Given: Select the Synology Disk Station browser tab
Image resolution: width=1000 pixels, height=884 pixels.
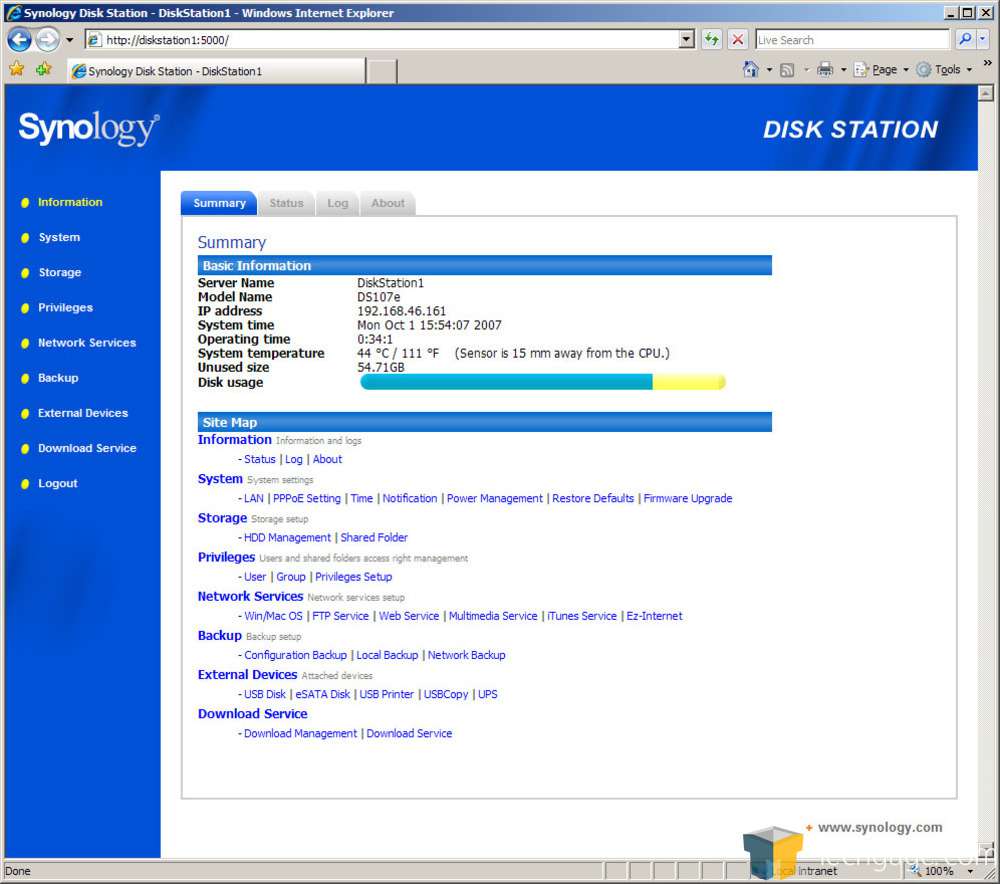Looking at the screenshot, I should 216,71.
